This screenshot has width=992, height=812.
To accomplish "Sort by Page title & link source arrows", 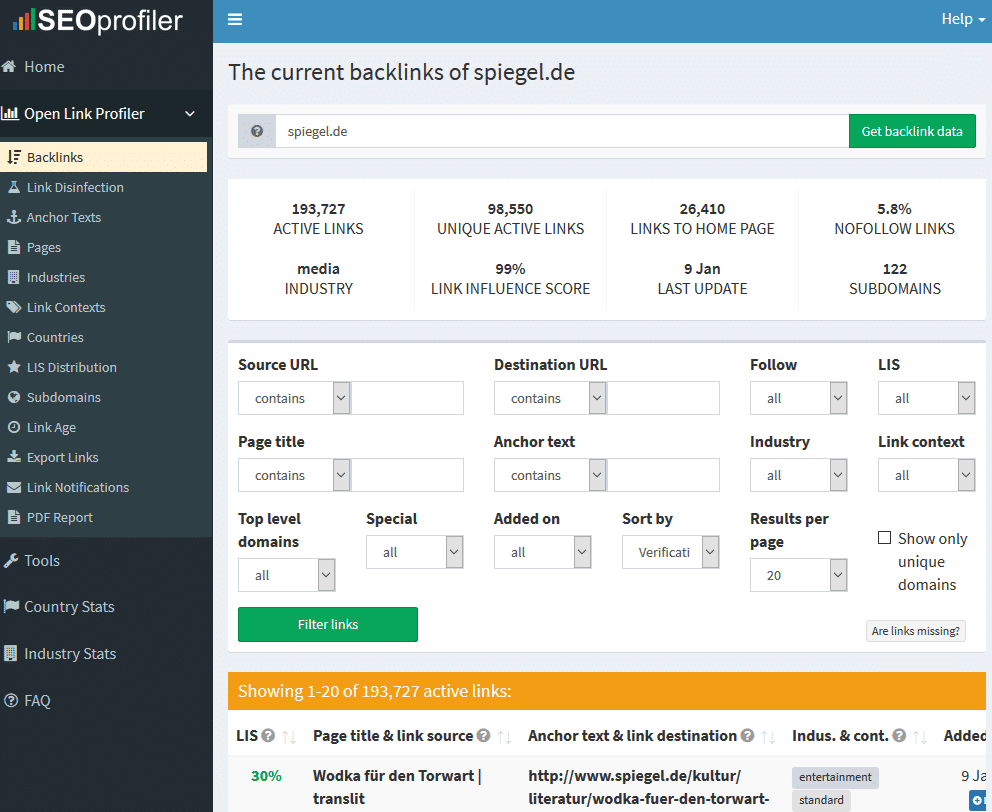I will [x=504, y=737].
